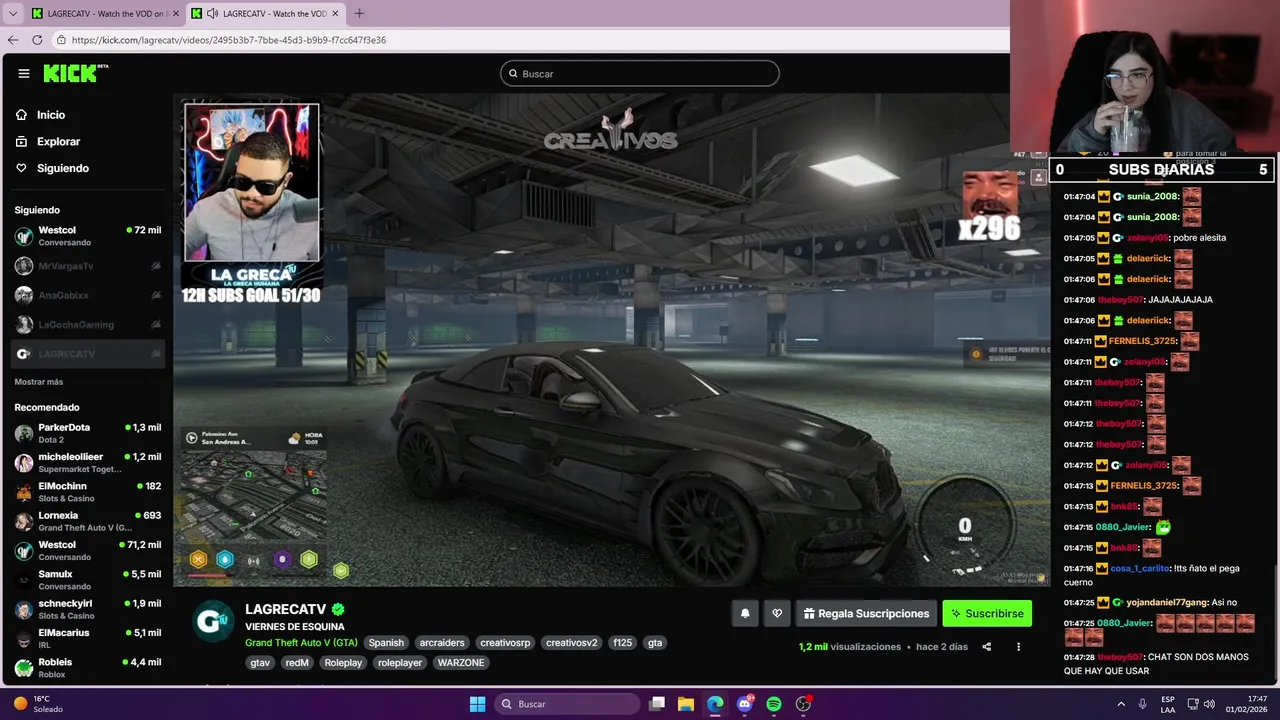This screenshot has width=1280, height=720.
Task: Select the Roleplay tag
Action: [343, 663]
